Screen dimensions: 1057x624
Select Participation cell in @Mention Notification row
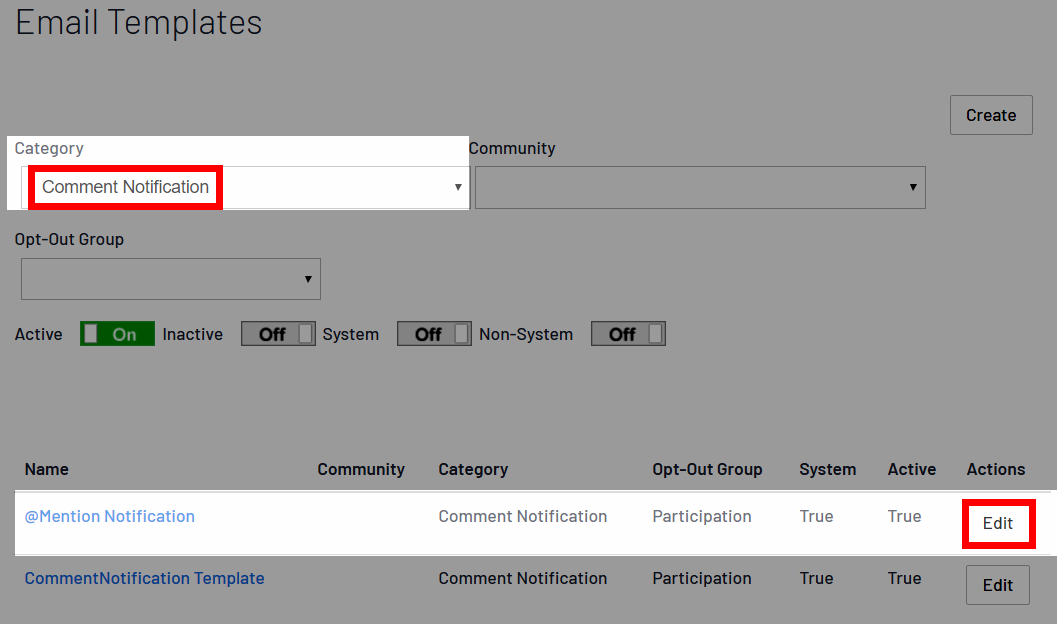tap(702, 516)
